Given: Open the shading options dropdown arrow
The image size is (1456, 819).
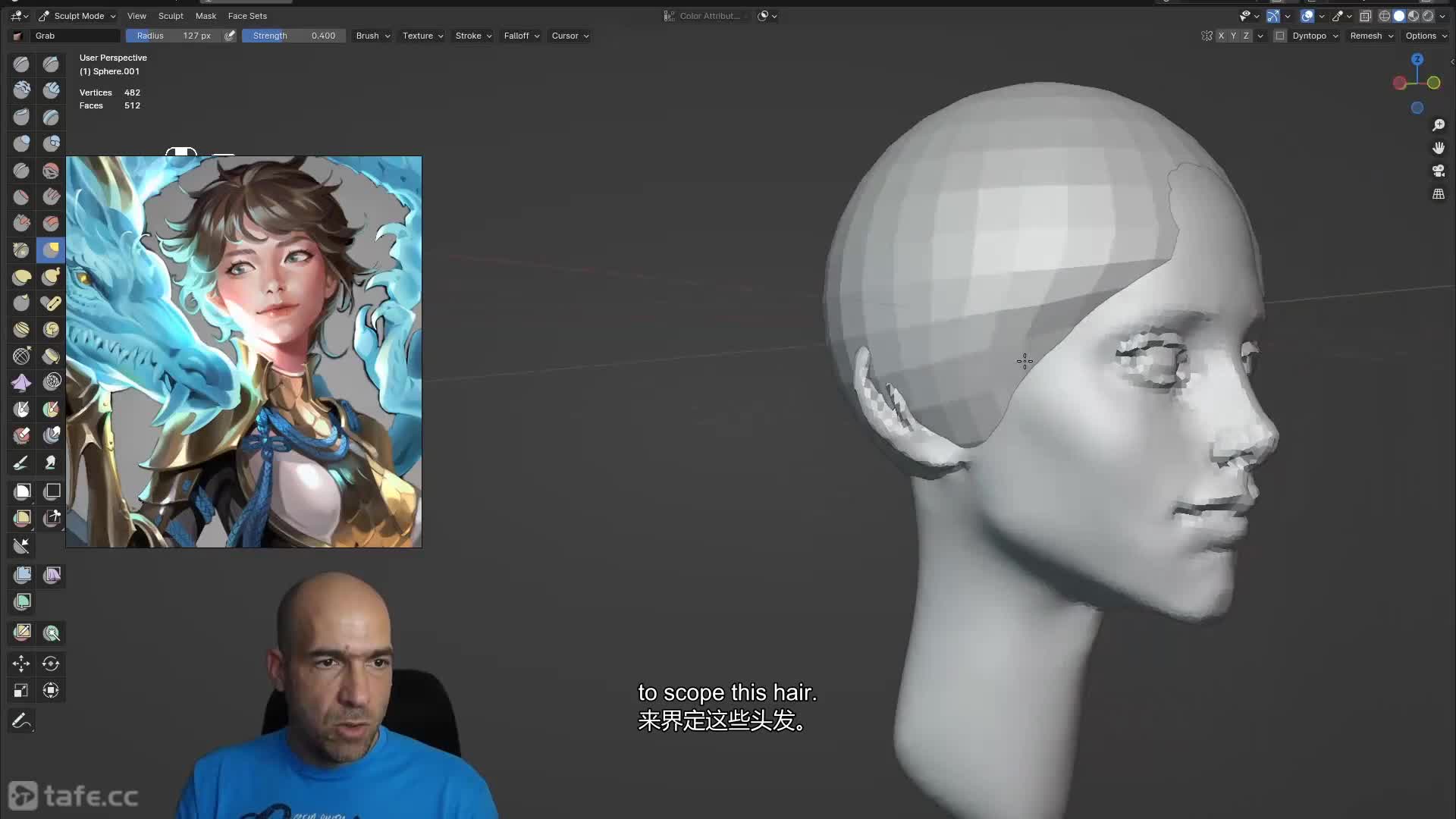Looking at the screenshot, I should click(x=1443, y=16).
